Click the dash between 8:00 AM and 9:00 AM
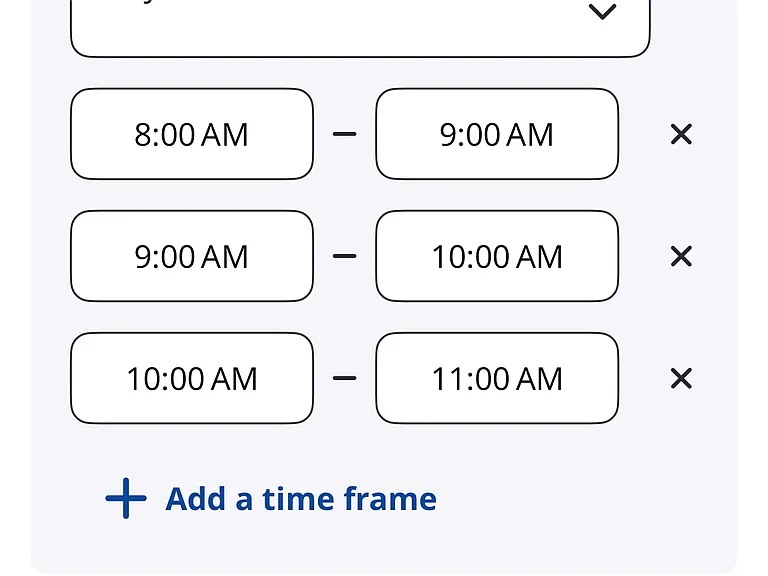Screen dimensions: 768x576 click(x=344, y=134)
